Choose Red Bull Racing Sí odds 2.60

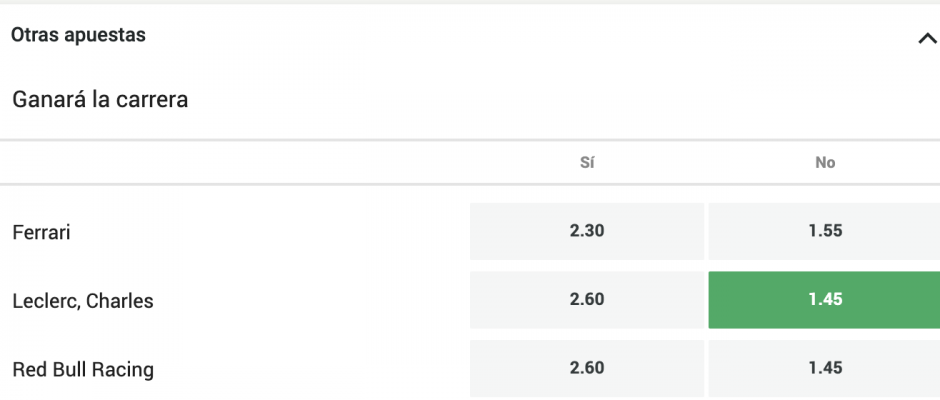587,368
